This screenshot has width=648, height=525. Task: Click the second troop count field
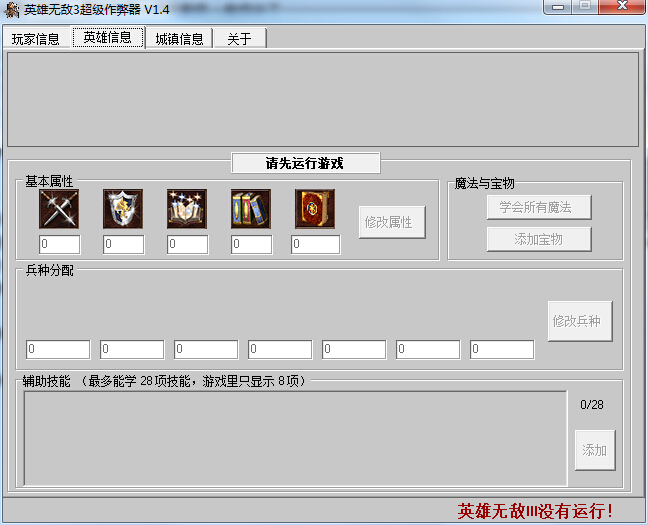coord(132,349)
